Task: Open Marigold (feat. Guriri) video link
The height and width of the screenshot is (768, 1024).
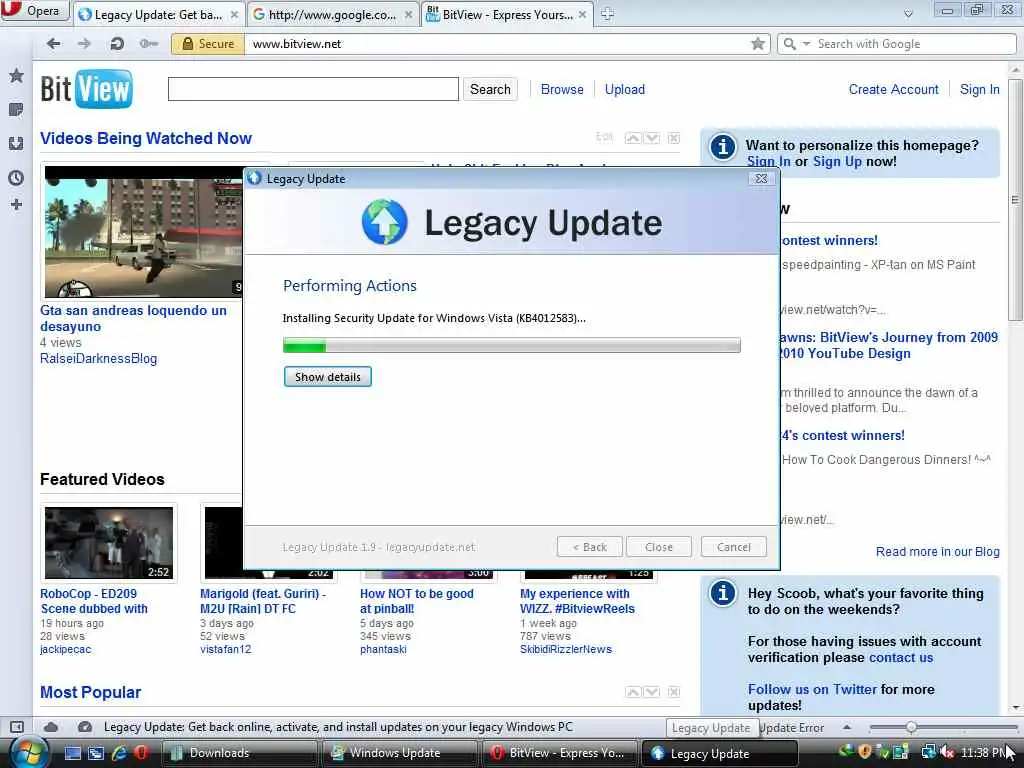Action: (263, 601)
